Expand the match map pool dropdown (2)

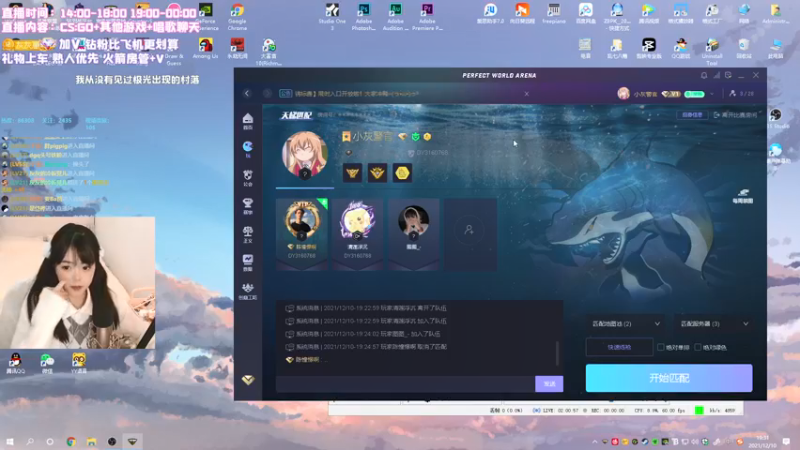click(x=626, y=324)
